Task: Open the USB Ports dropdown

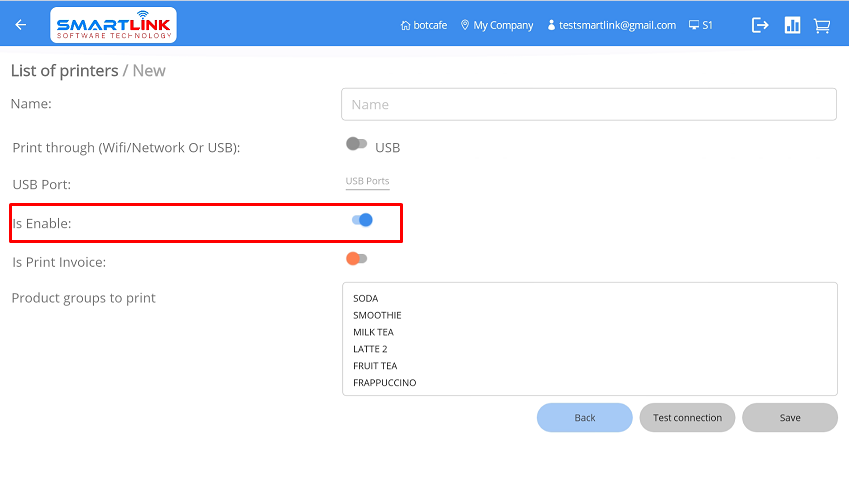Action: 367,181
